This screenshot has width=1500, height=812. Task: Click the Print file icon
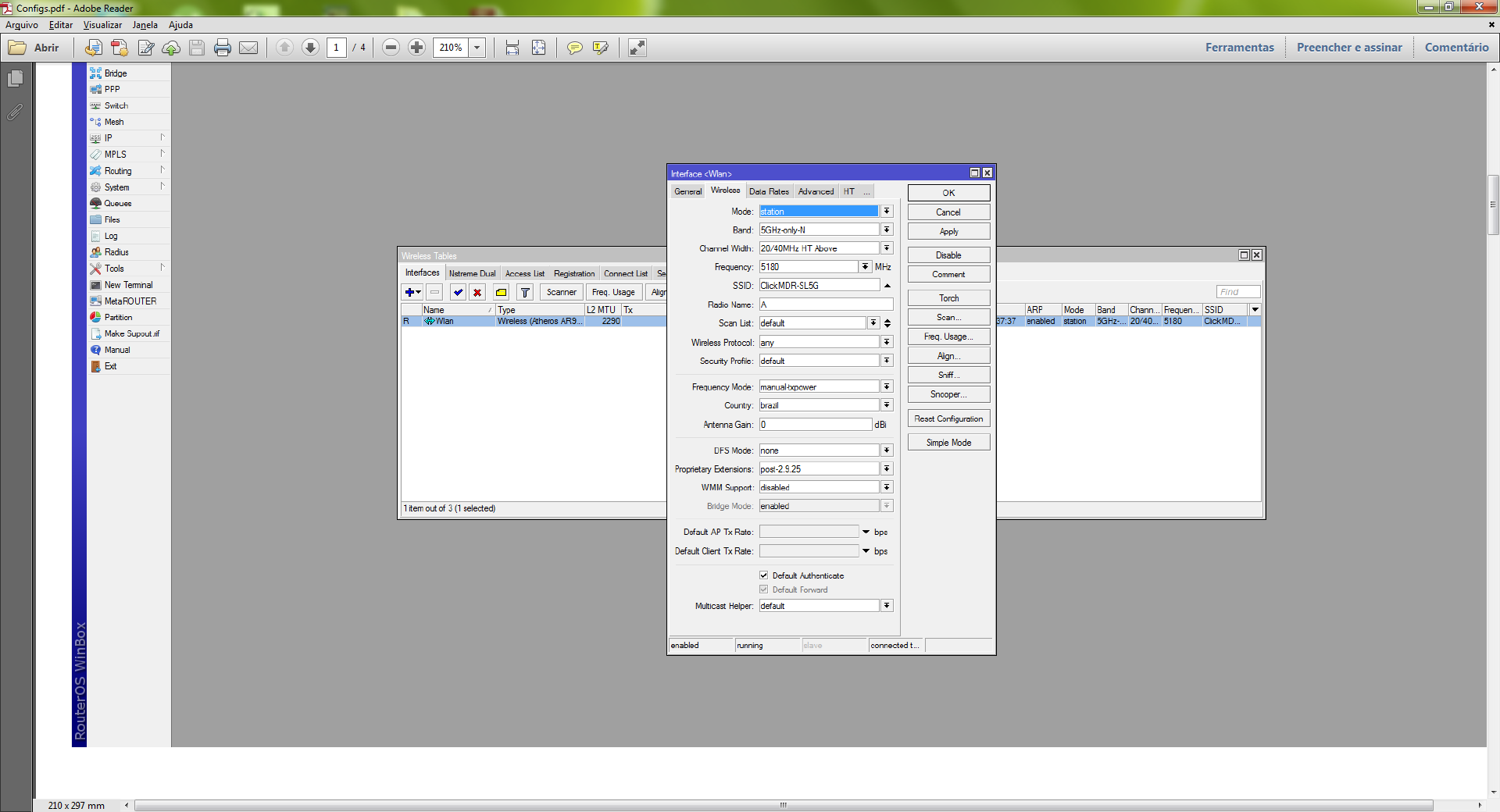point(223,48)
